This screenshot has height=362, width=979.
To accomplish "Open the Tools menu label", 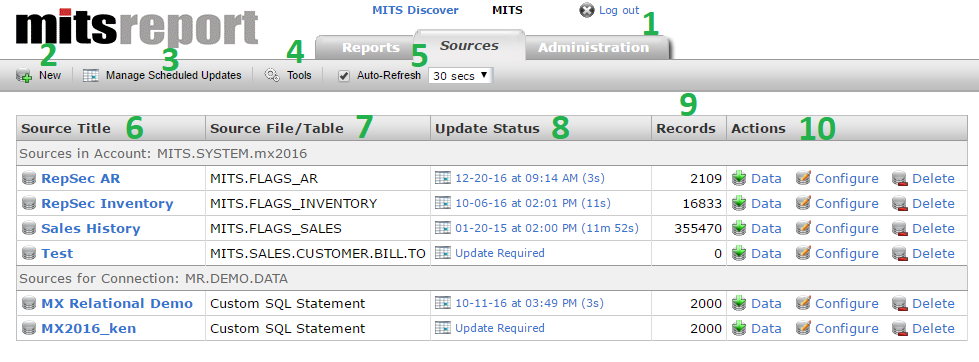I will (299, 76).
